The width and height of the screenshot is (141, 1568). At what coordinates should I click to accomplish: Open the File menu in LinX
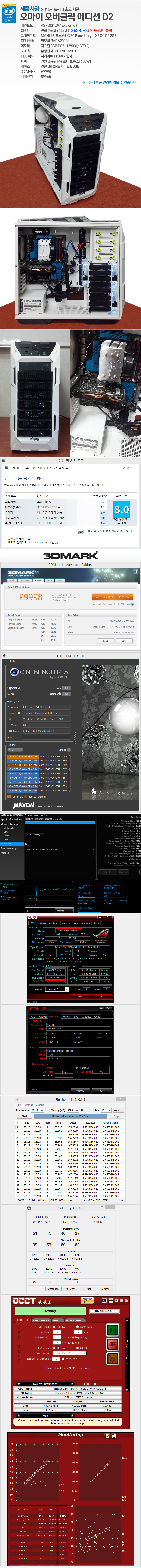(19, 1105)
